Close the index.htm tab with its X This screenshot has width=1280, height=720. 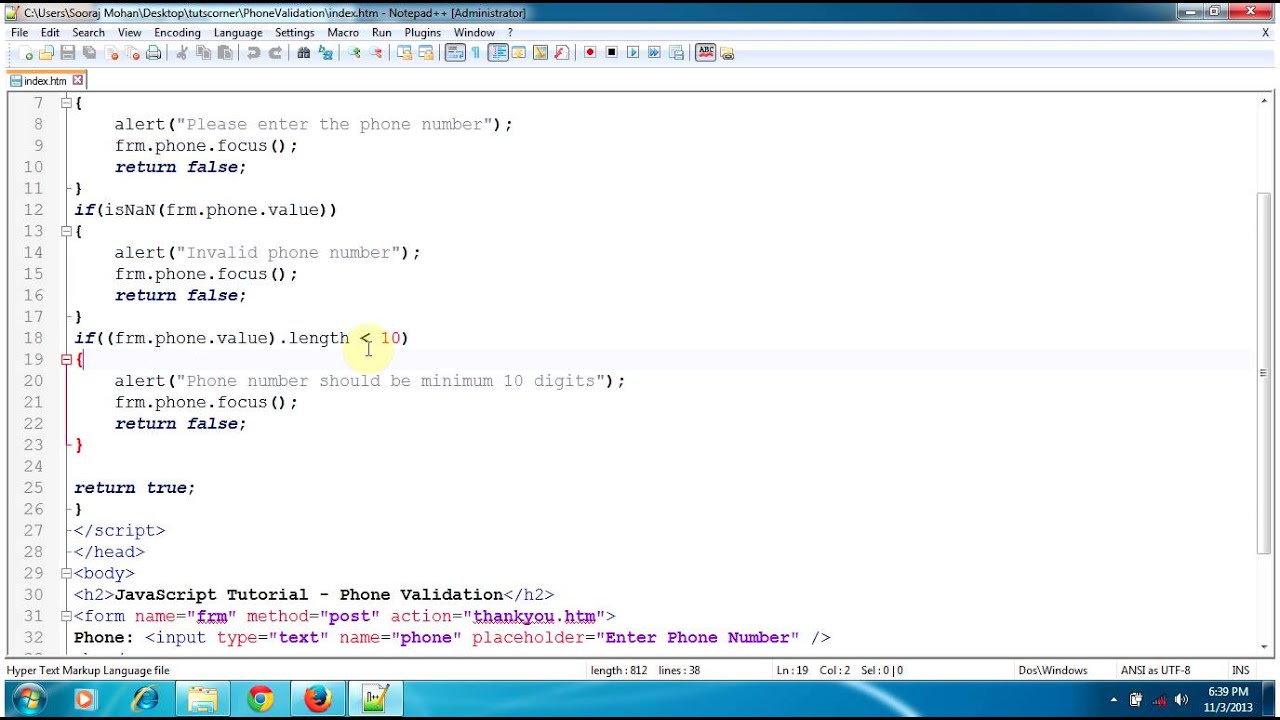point(78,81)
